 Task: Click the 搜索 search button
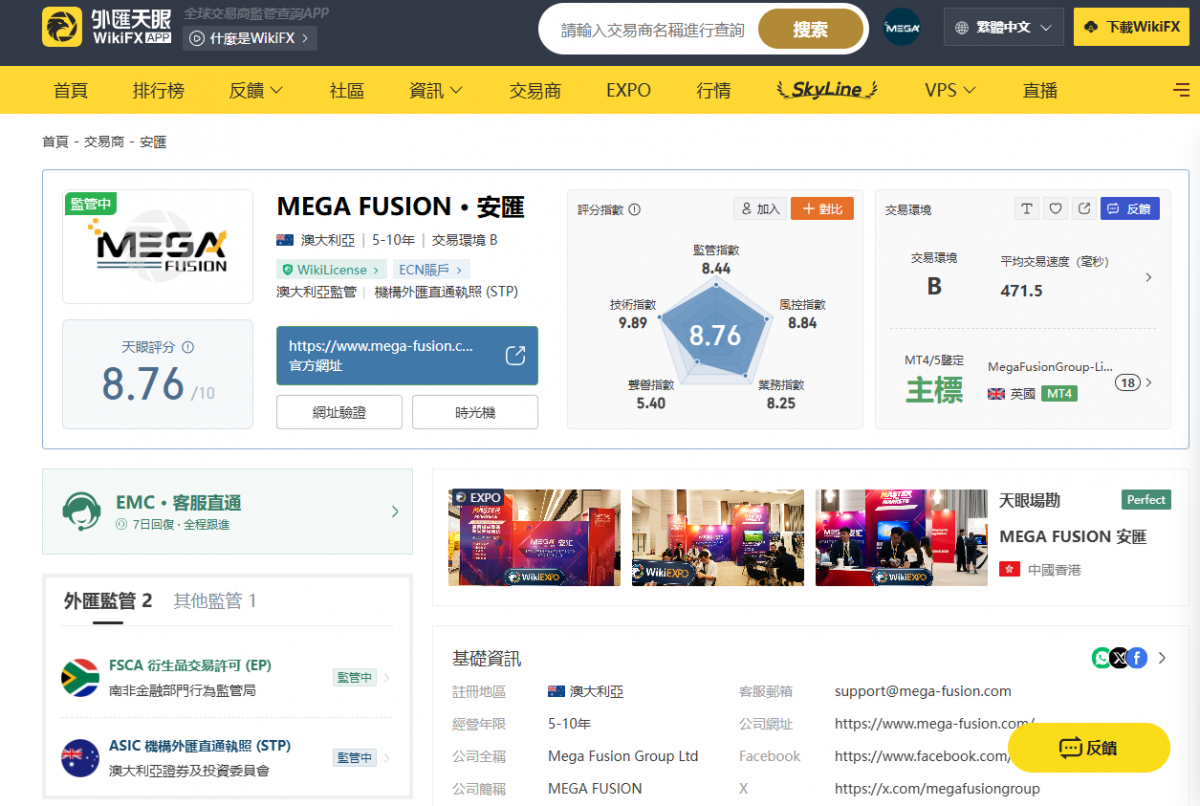(810, 29)
